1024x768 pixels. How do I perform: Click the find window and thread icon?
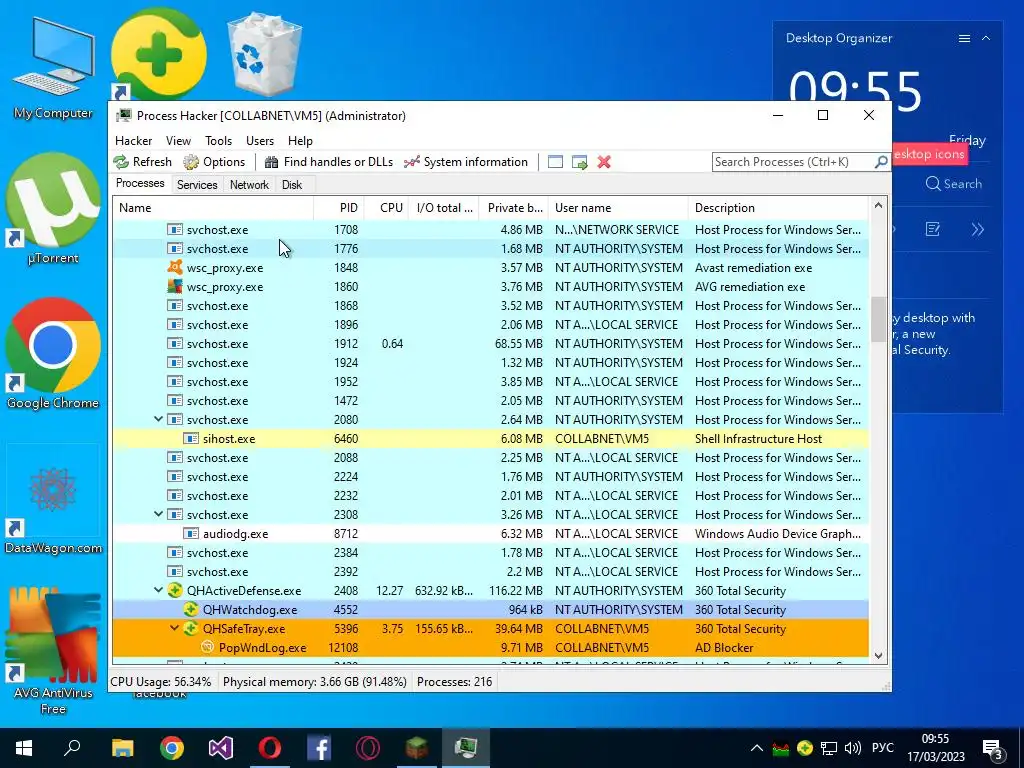[579, 162]
